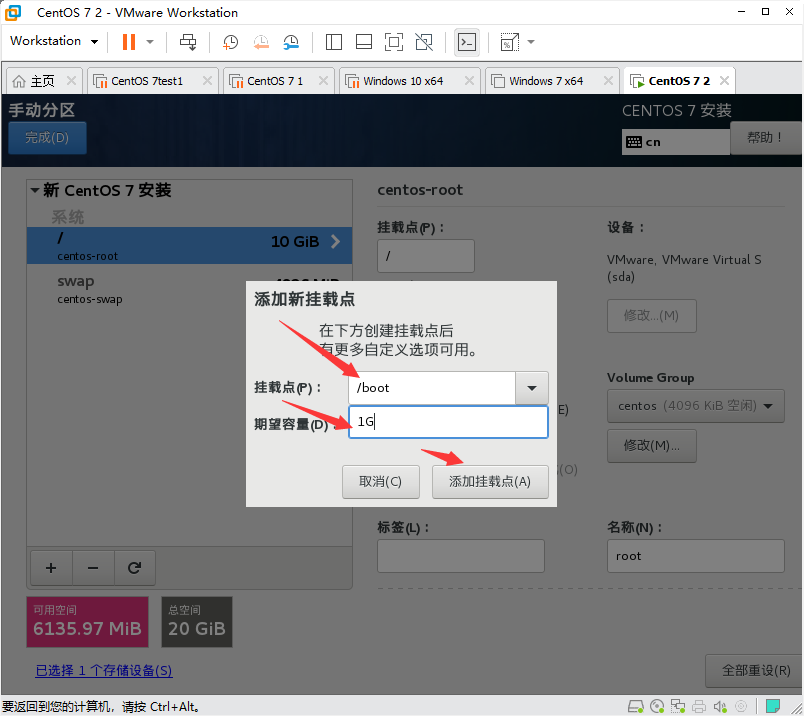Open the 已选择 1 个存储设备(S) link
804x716 pixels.
click(x=104, y=670)
